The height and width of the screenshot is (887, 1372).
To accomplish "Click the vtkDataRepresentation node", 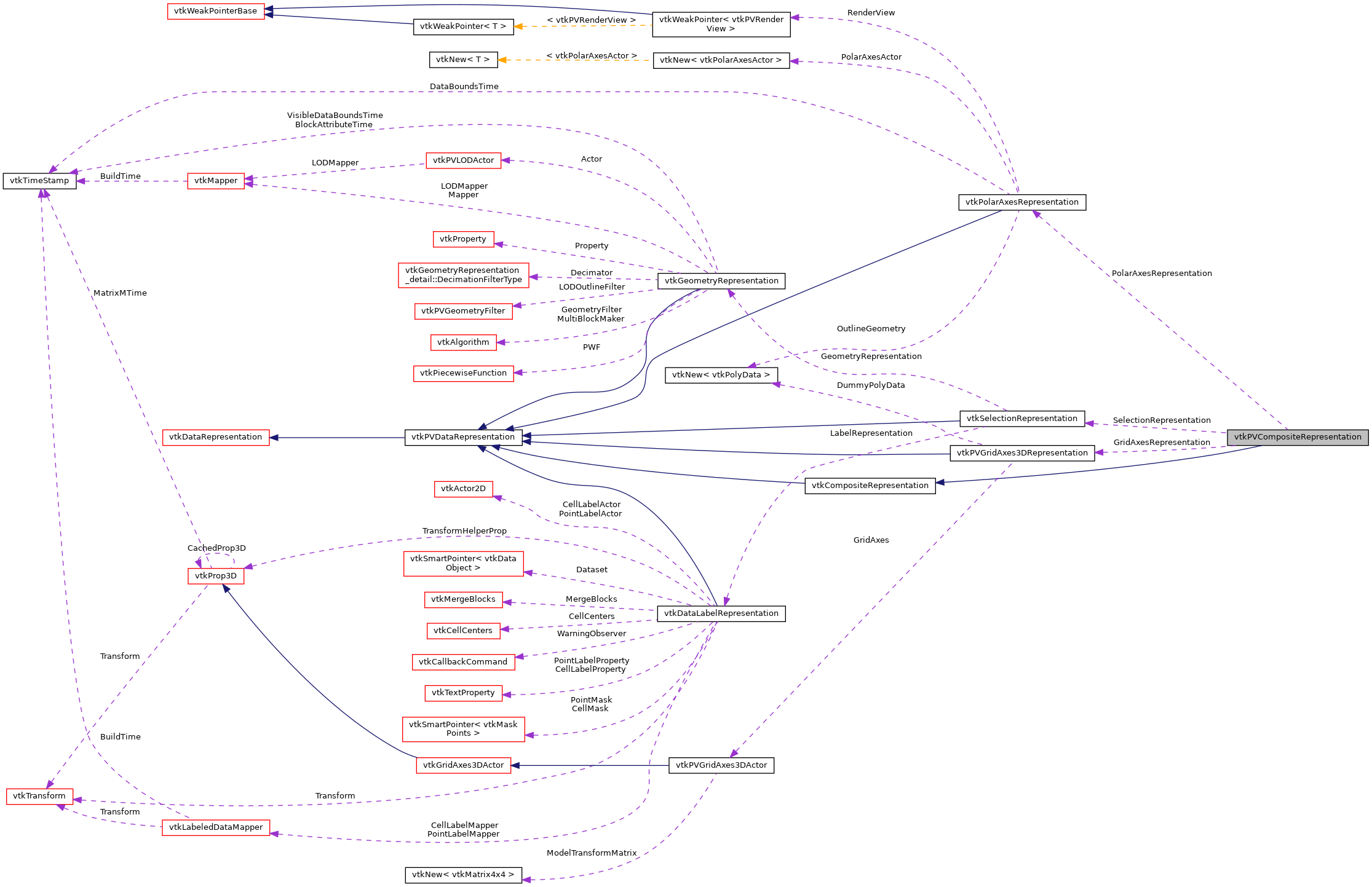I will [216, 437].
